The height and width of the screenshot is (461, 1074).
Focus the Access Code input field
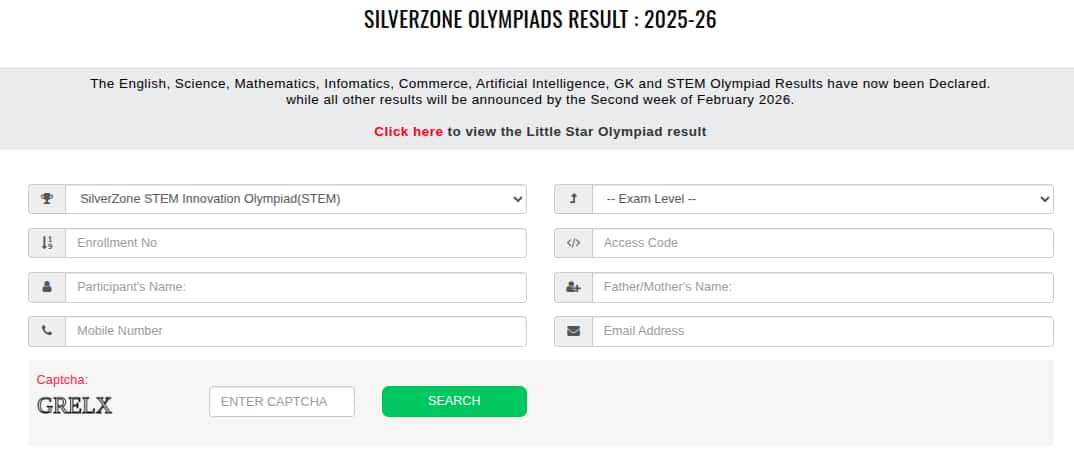822,243
